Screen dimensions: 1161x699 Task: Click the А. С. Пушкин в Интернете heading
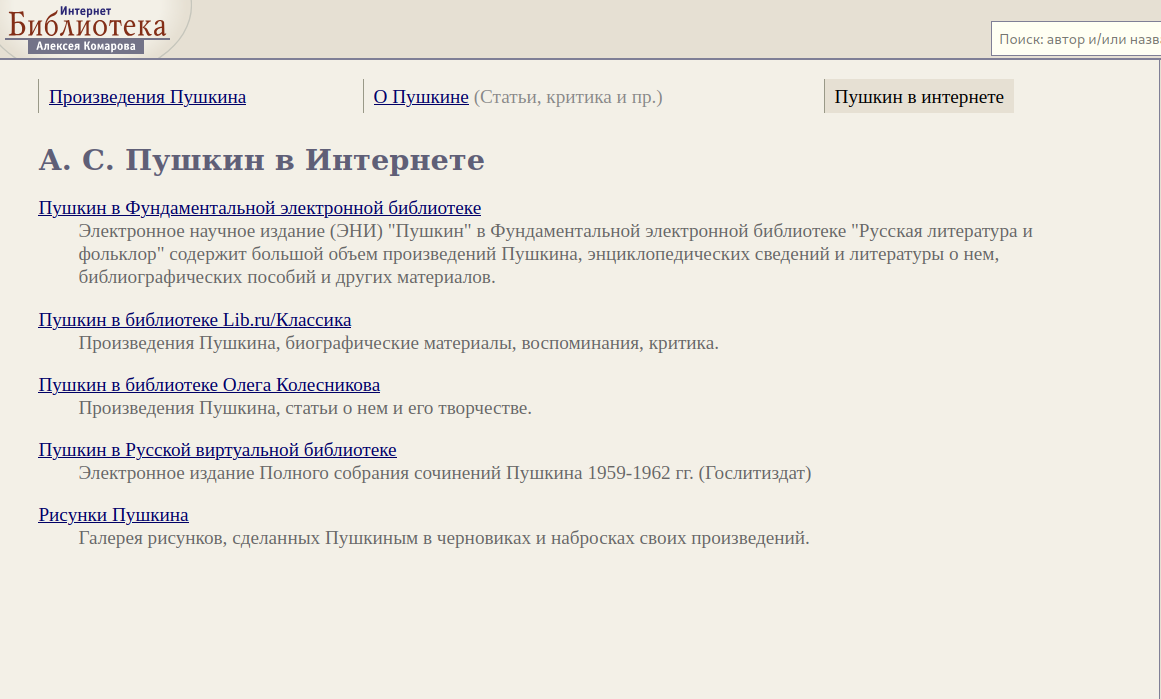coord(261,160)
